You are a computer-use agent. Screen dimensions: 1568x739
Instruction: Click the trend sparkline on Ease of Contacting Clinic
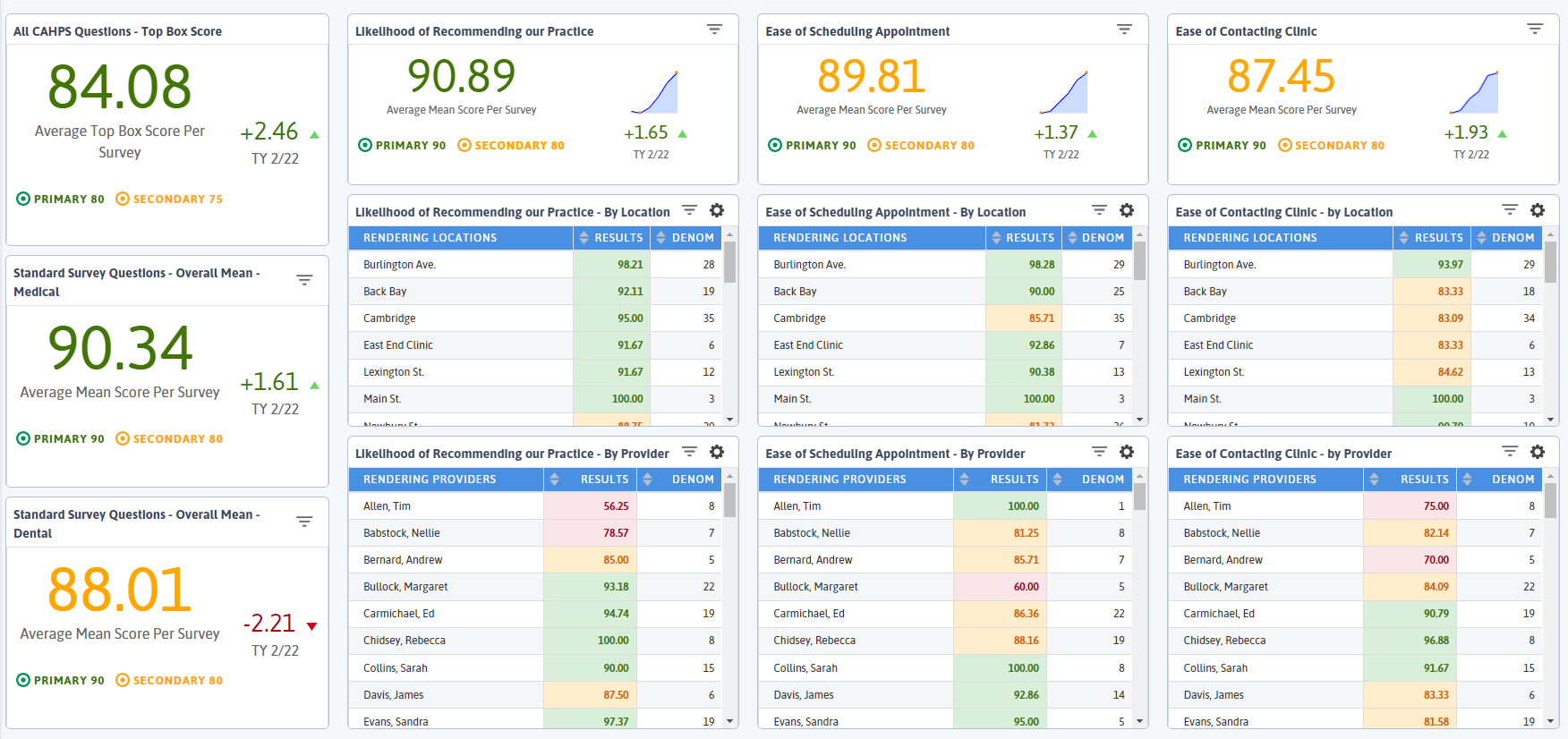[x=1474, y=92]
